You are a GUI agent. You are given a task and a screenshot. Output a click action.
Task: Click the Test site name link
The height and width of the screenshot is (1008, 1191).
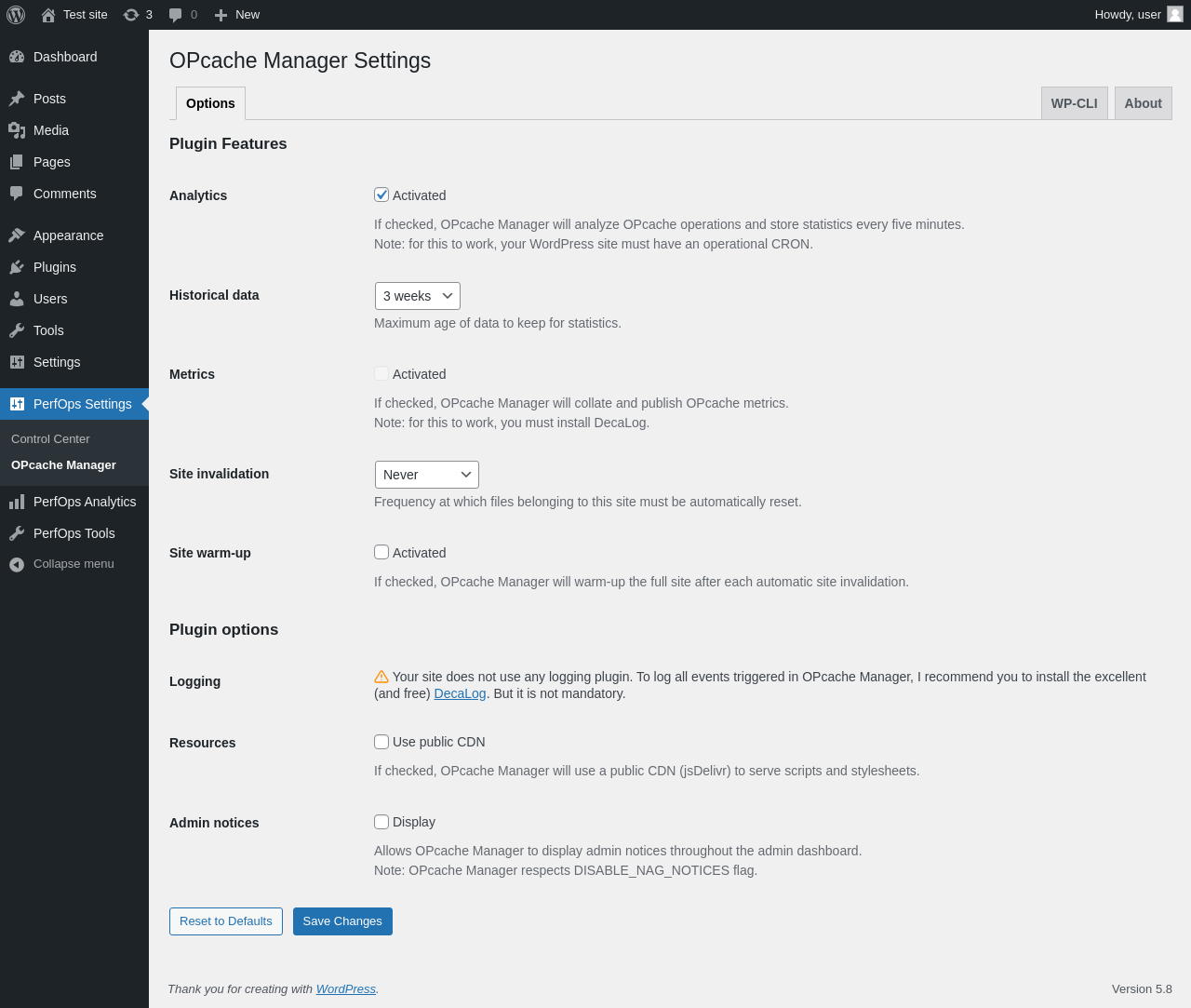coord(86,15)
